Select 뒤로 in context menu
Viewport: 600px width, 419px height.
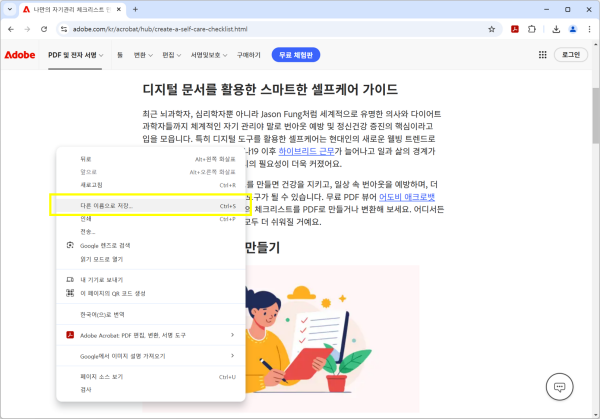(151, 159)
